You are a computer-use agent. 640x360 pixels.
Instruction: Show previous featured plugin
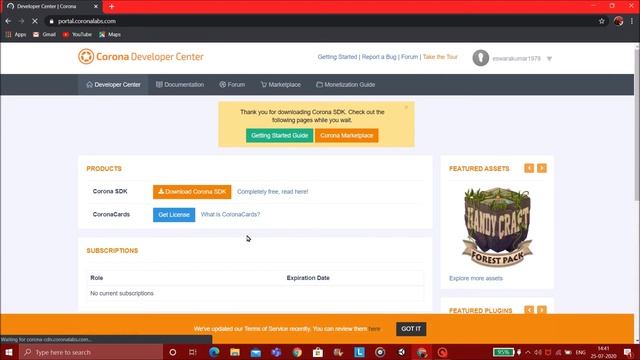(529, 310)
